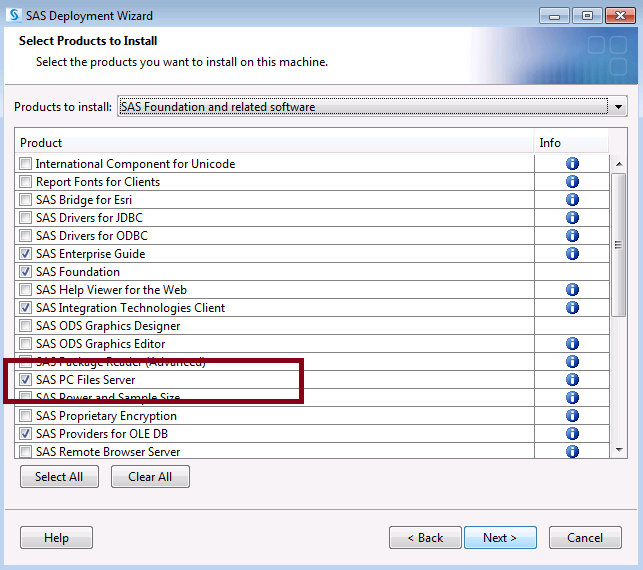Viewport: 643px width, 570px height.
Task: Click the Info column header
Action: [x=571, y=143]
